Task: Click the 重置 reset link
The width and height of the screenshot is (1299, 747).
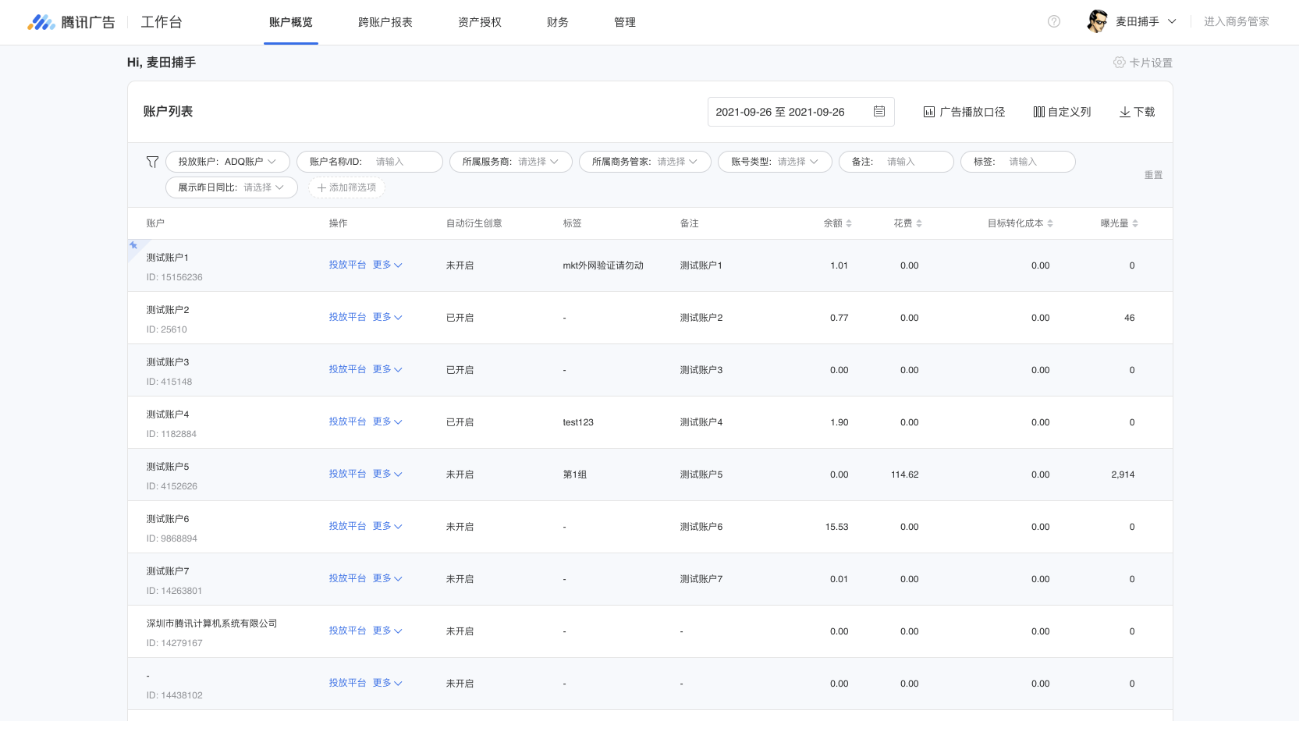Action: click(x=1153, y=175)
